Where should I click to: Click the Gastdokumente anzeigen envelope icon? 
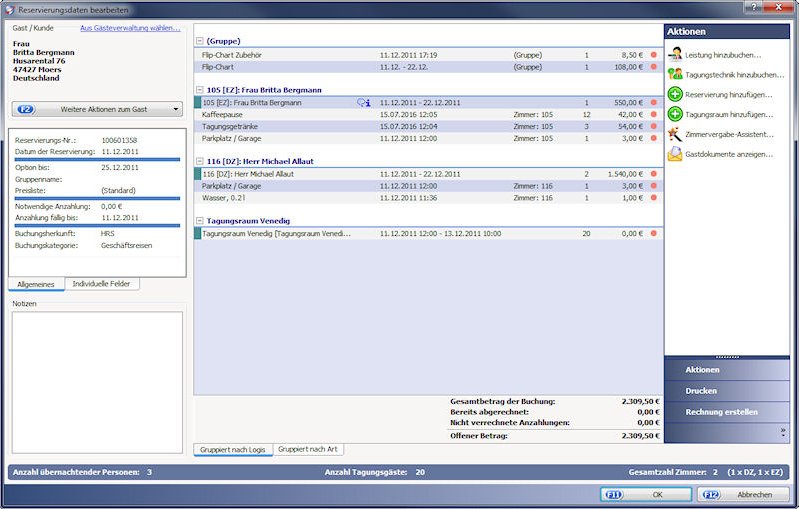675,154
